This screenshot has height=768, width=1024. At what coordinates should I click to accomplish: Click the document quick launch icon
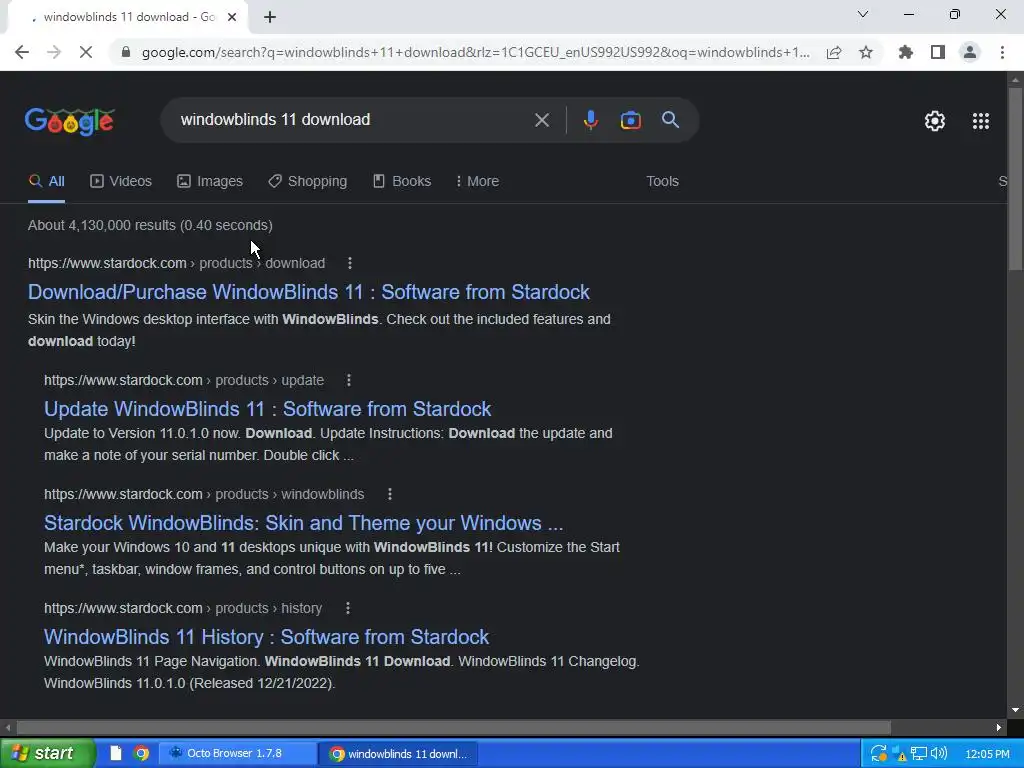click(116, 754)
